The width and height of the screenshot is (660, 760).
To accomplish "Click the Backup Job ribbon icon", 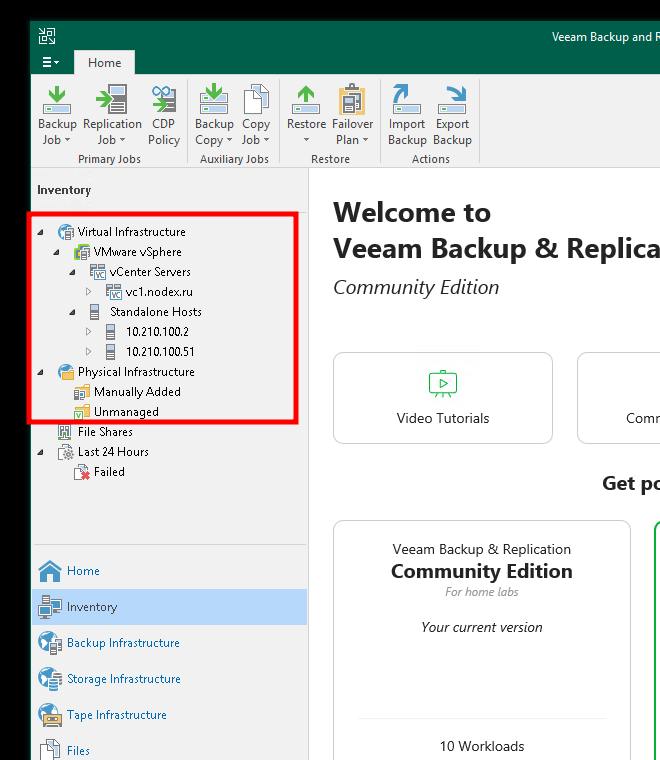I will (57, 100).
